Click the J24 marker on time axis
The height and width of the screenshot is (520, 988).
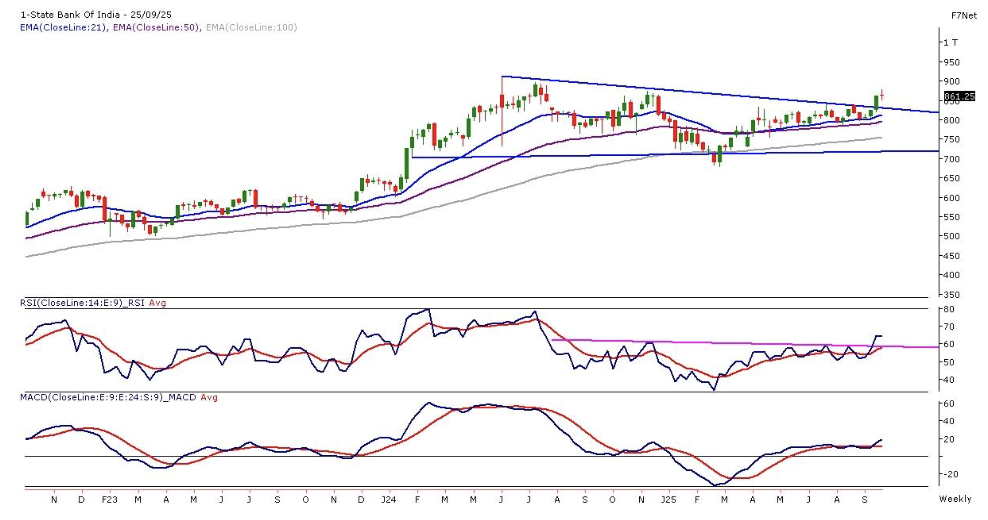tap(388, 497)
